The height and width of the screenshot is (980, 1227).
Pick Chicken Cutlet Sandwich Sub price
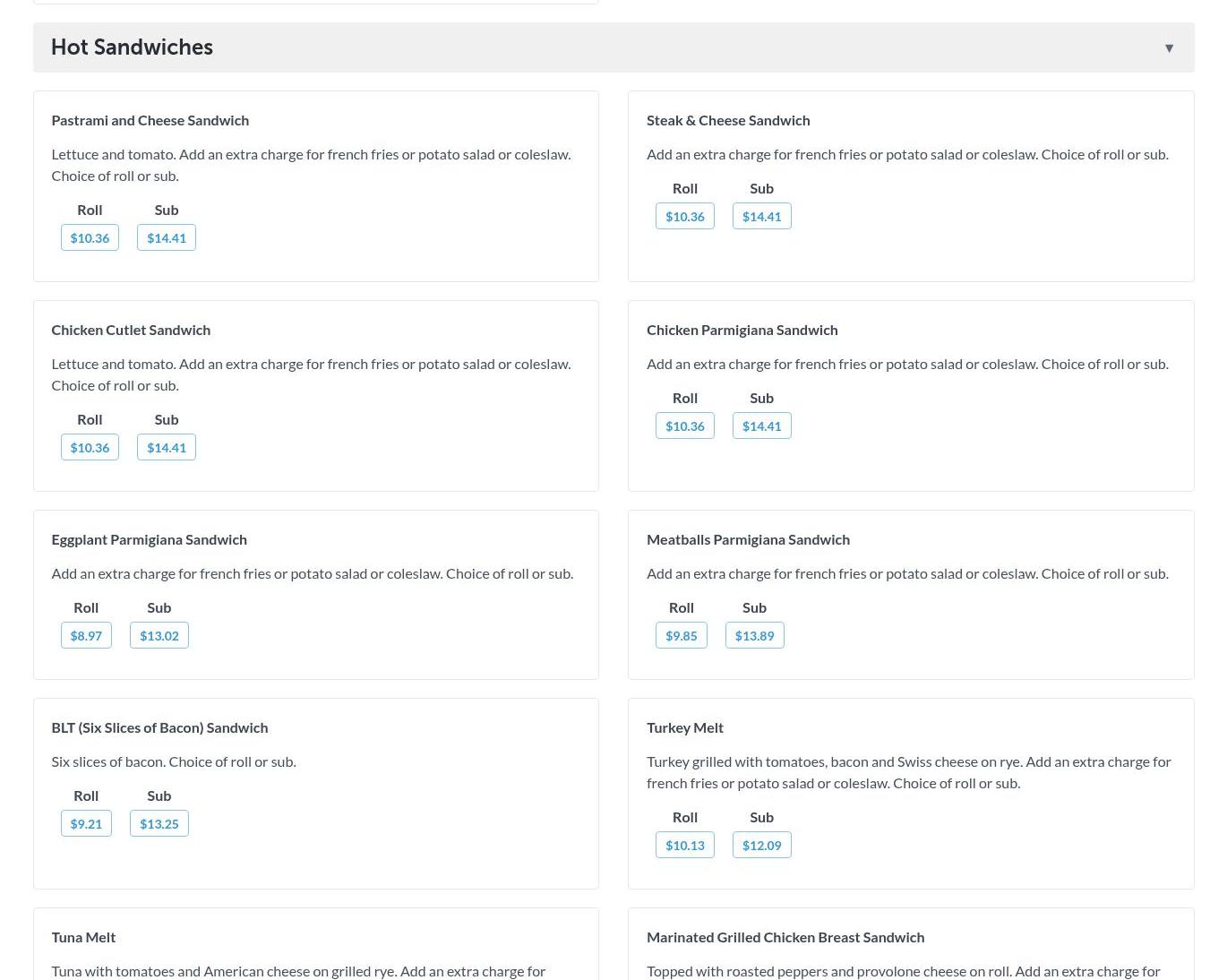(167, 448)
